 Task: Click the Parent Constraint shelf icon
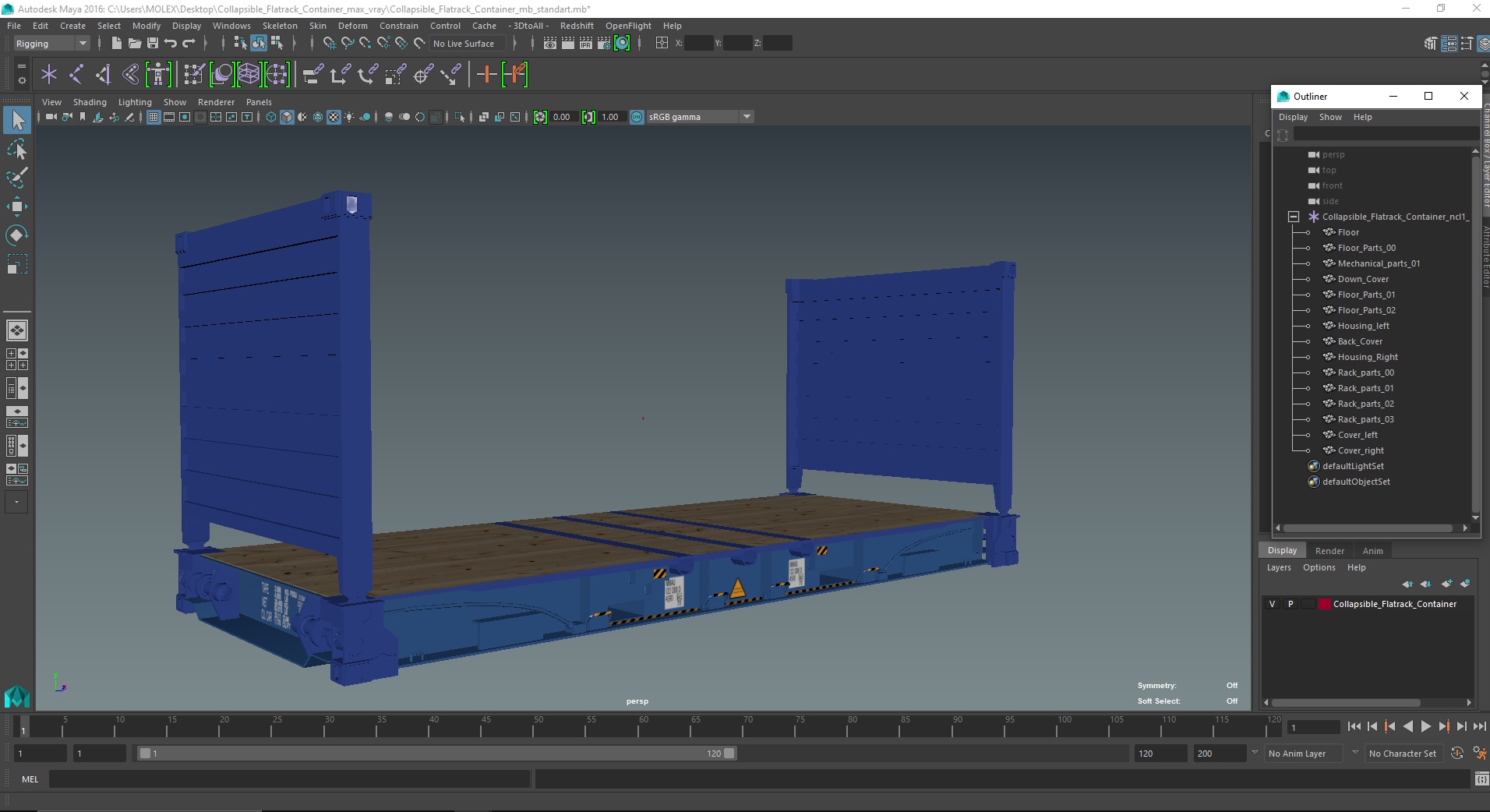pyautogui.click(x=312, y=75)
